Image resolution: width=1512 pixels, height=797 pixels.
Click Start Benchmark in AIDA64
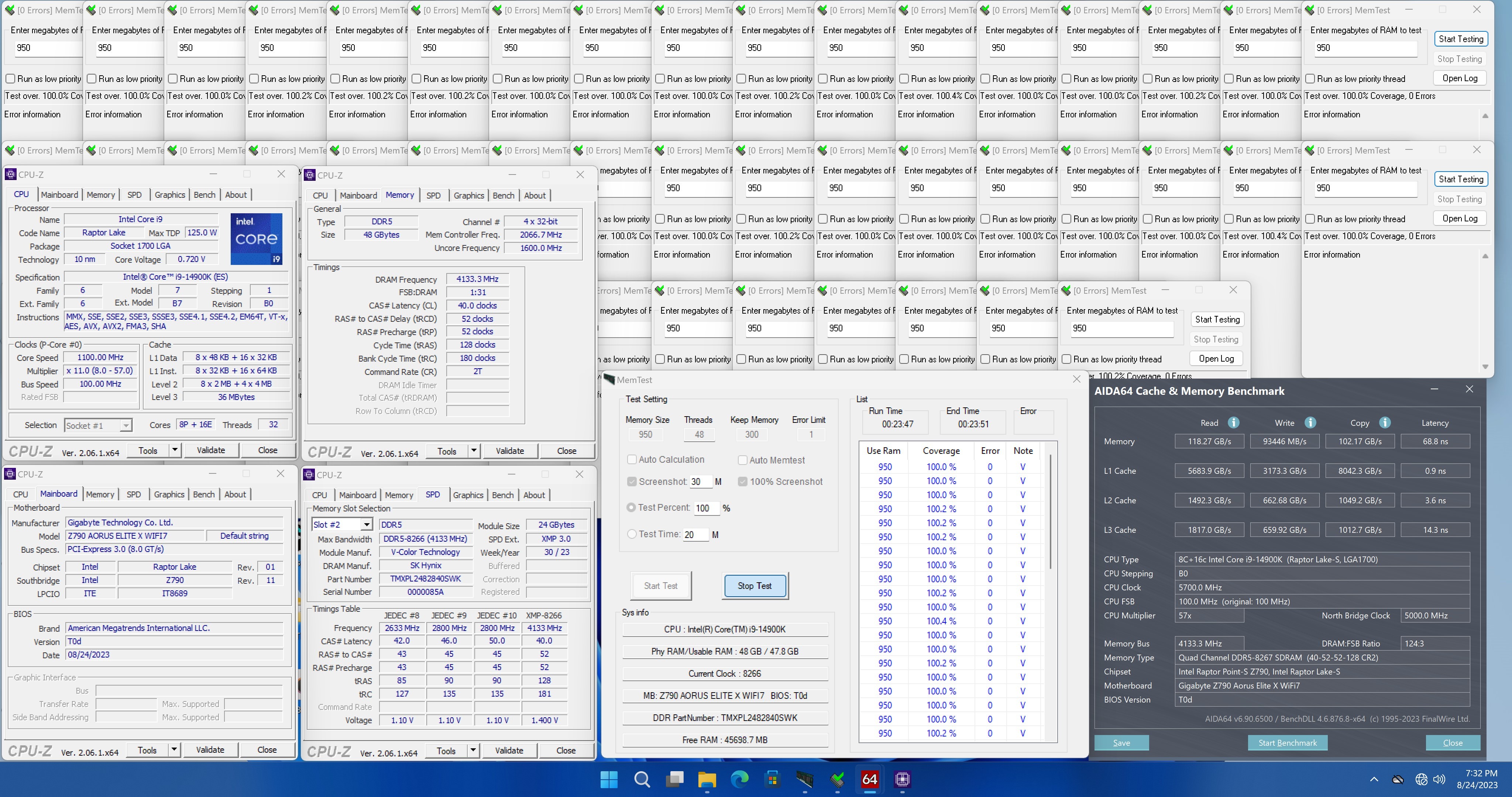(1287, 742)
